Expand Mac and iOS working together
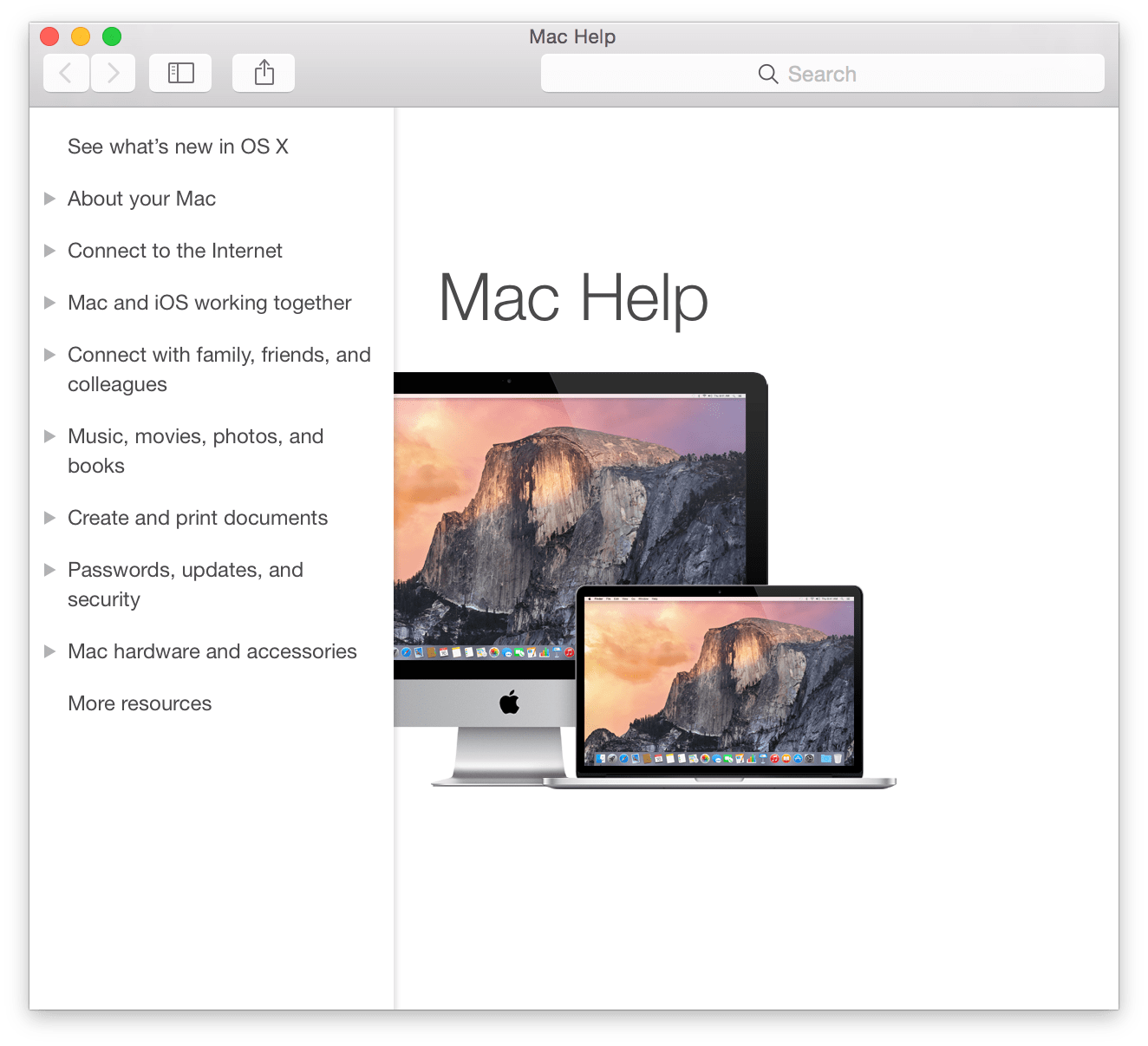 point(49,303)
